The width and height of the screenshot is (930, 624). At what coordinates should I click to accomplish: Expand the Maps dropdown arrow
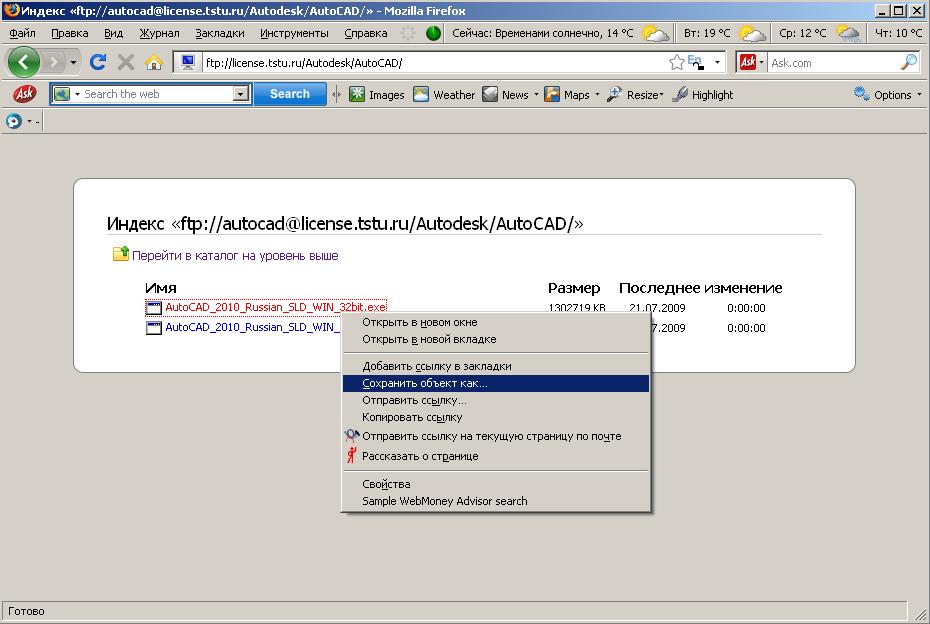(597, 94)
